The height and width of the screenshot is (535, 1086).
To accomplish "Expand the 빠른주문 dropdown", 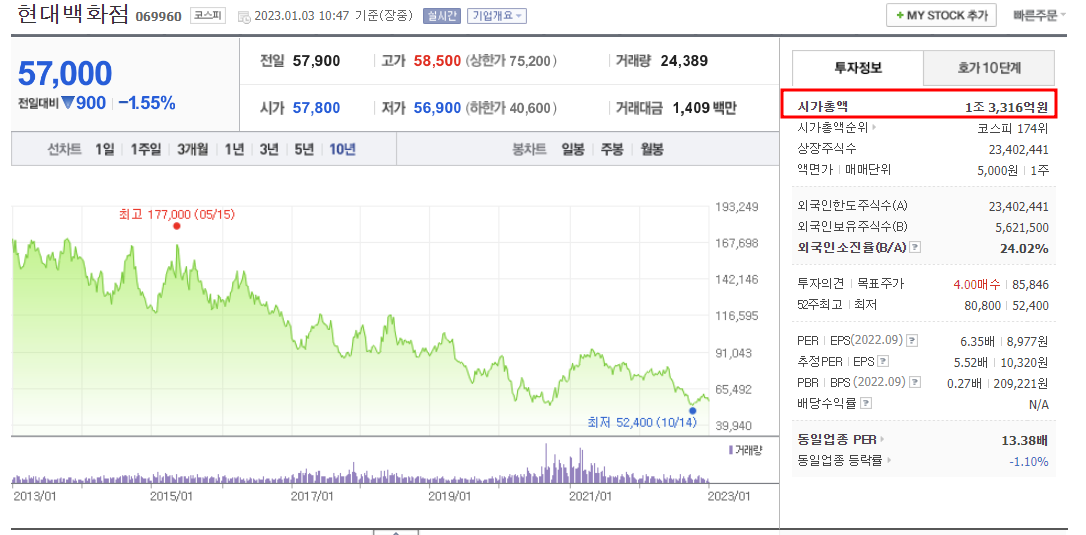I will (x=1040, y=15).
